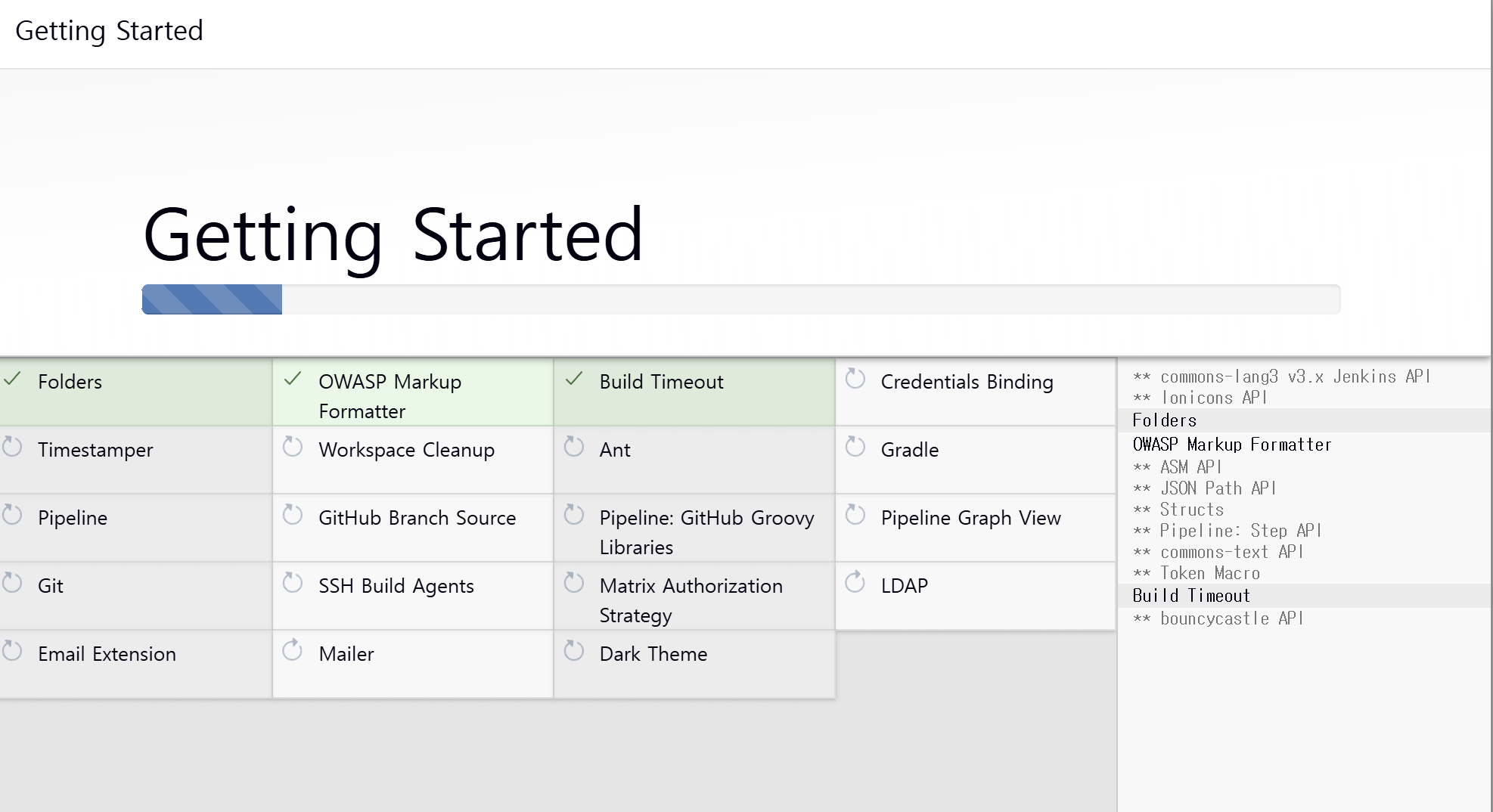Click the Token Macro log line

[1209, 574]
